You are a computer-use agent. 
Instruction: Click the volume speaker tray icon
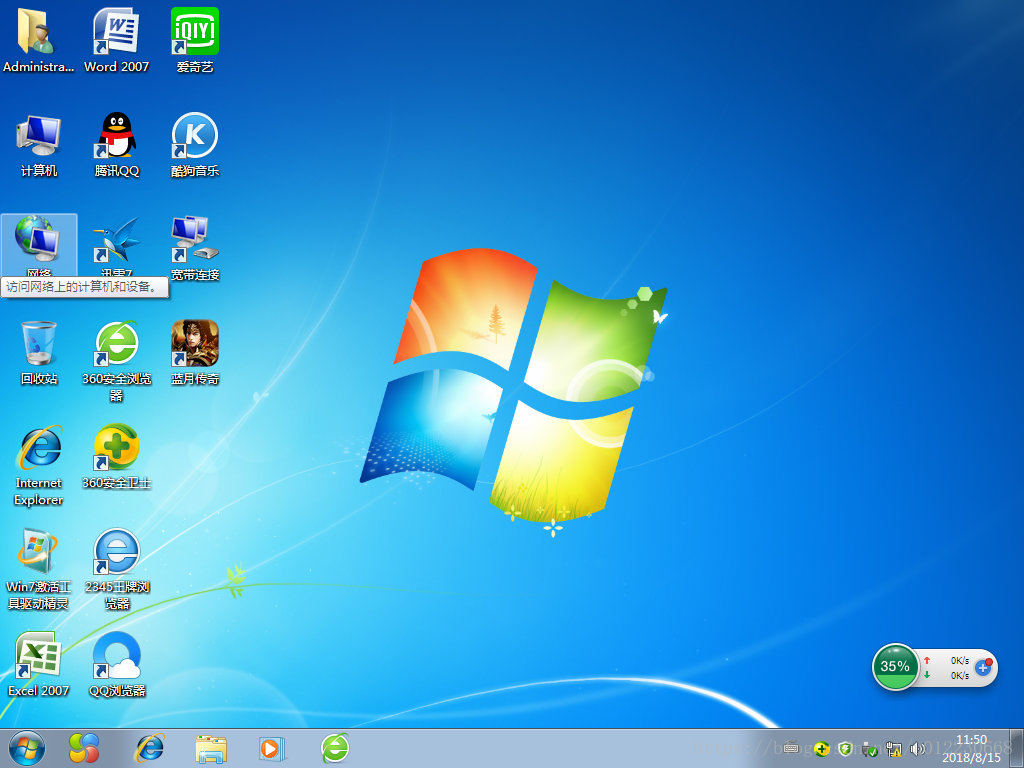pyautogui.click(x=917, y=748)
